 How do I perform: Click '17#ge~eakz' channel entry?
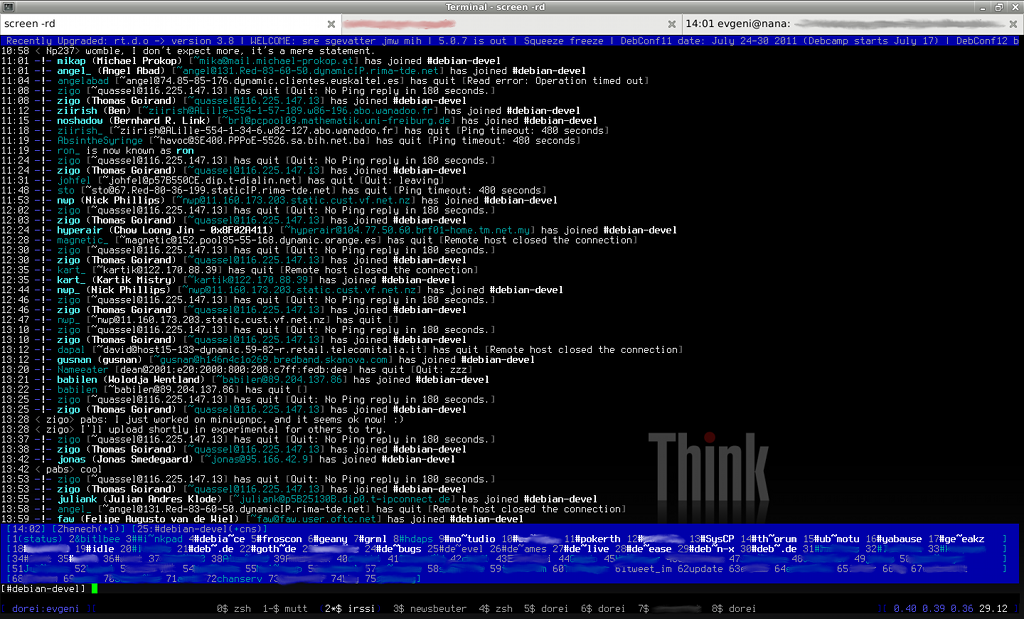[956, 539]
